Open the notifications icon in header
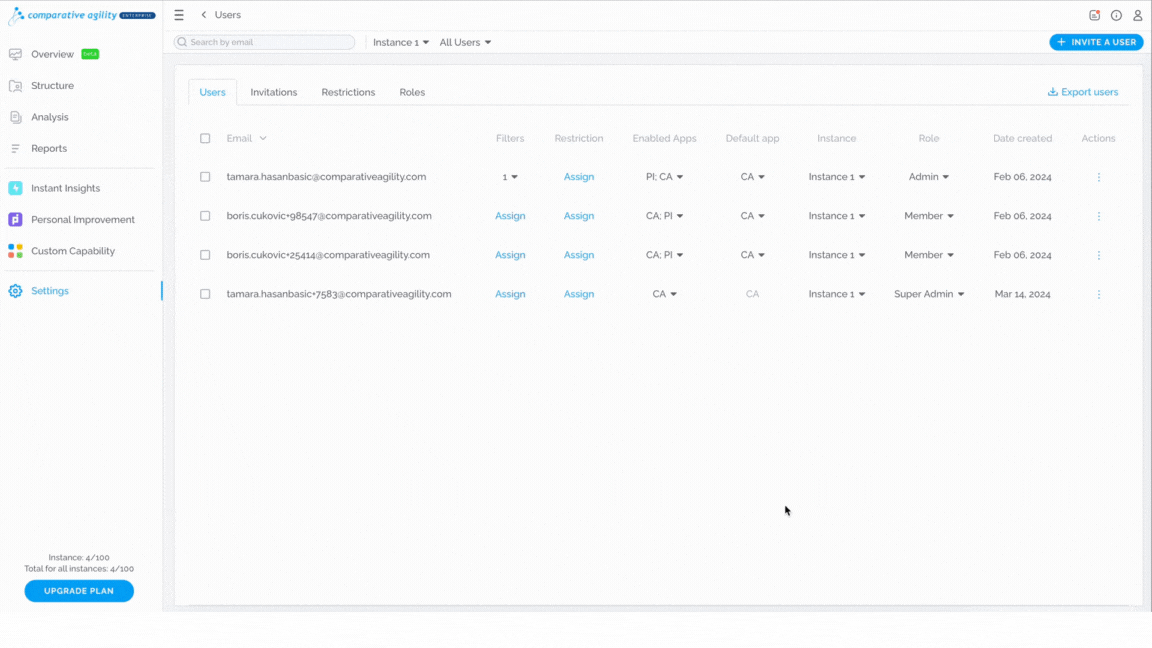 1095,15
